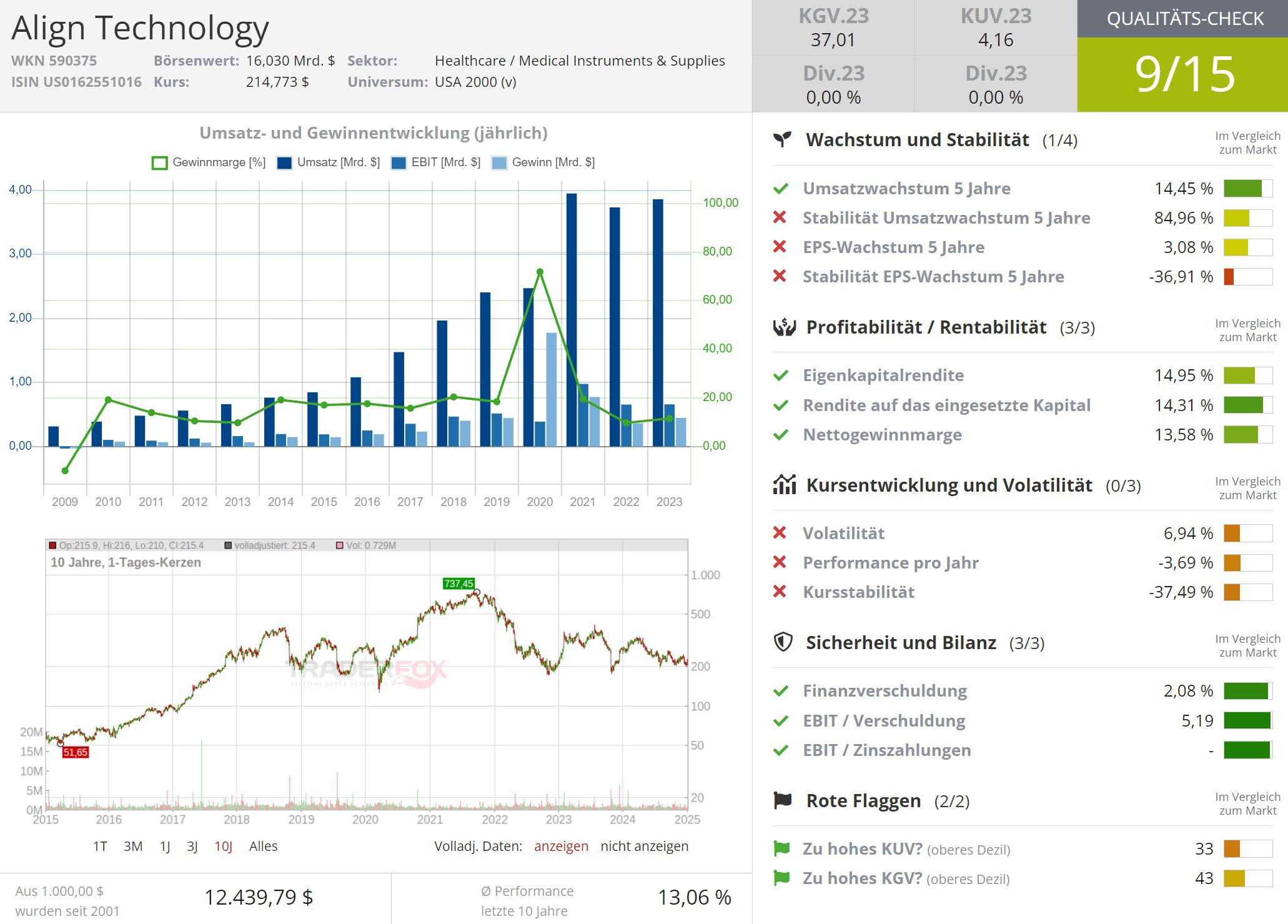Click the 2020 Gewinnmarge peak point
Viewport: 1288px width, 924px height.
pos(540,272)
